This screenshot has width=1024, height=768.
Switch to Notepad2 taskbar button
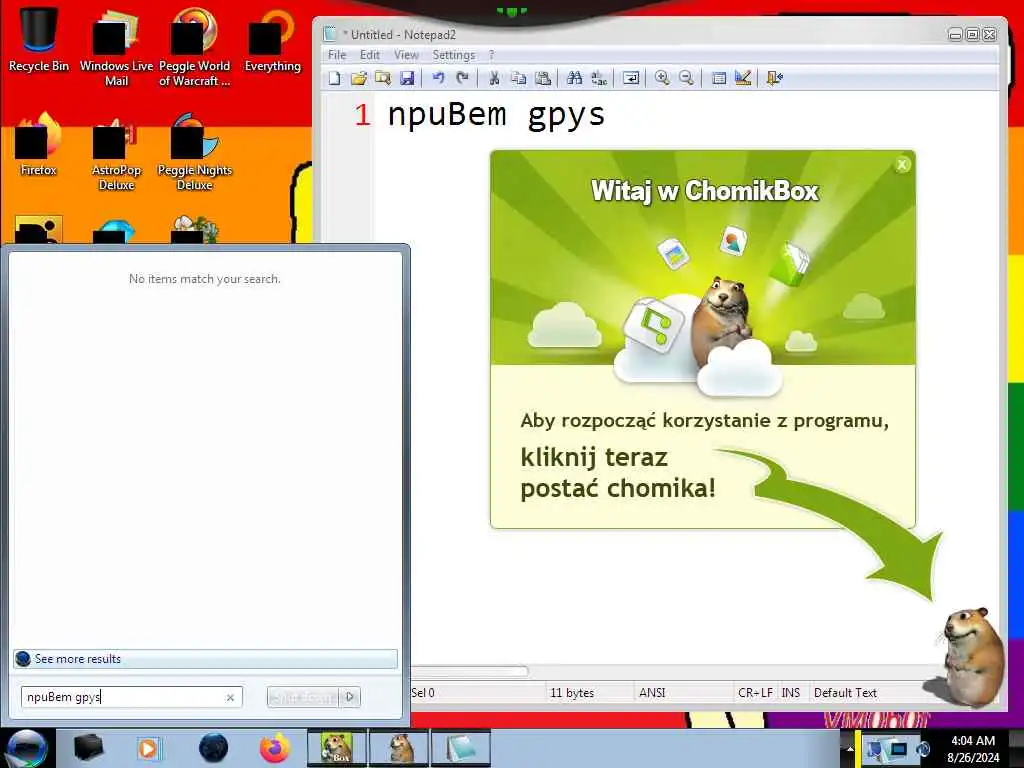click(462, 748)
